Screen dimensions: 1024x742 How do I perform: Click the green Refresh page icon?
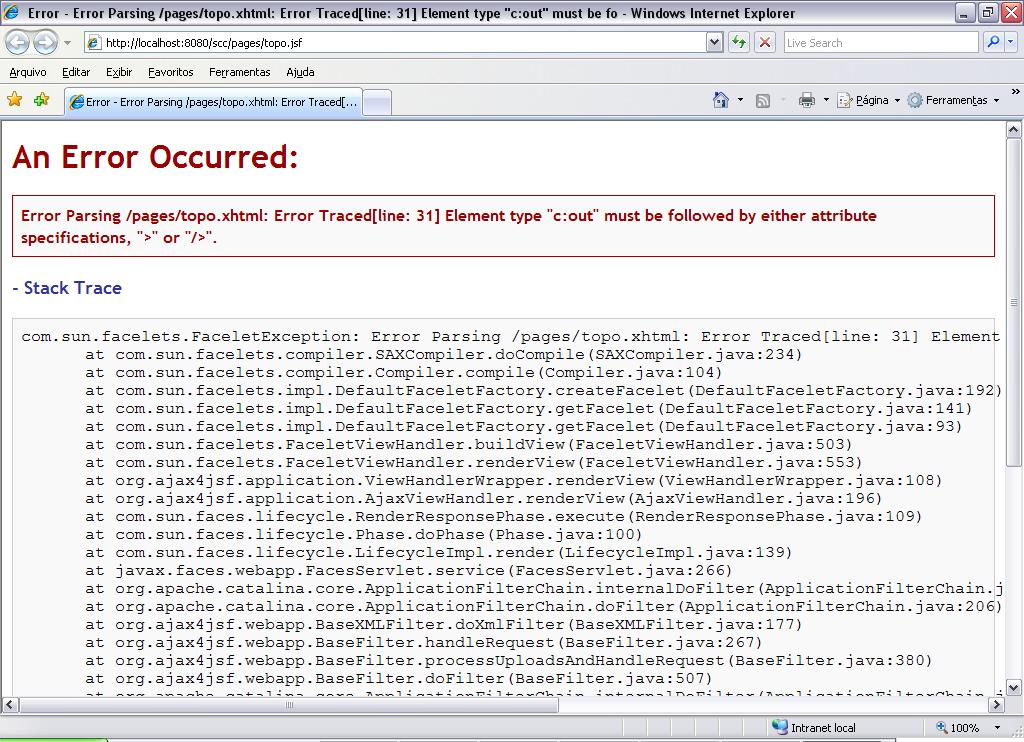click(739, 42)
